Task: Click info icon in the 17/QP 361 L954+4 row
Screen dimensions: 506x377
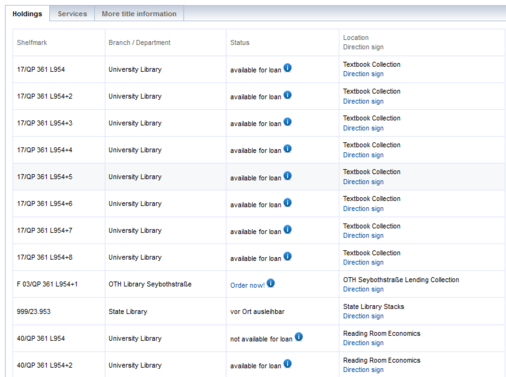Action: (287, 149)
